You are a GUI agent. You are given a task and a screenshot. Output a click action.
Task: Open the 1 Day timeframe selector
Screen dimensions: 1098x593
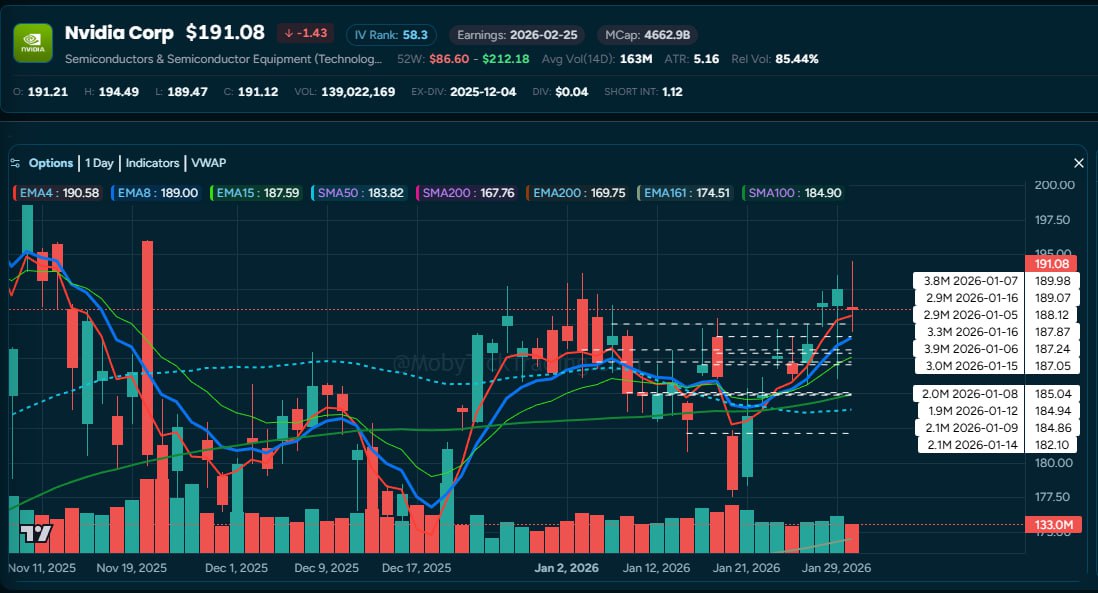[x=100, y=162]
